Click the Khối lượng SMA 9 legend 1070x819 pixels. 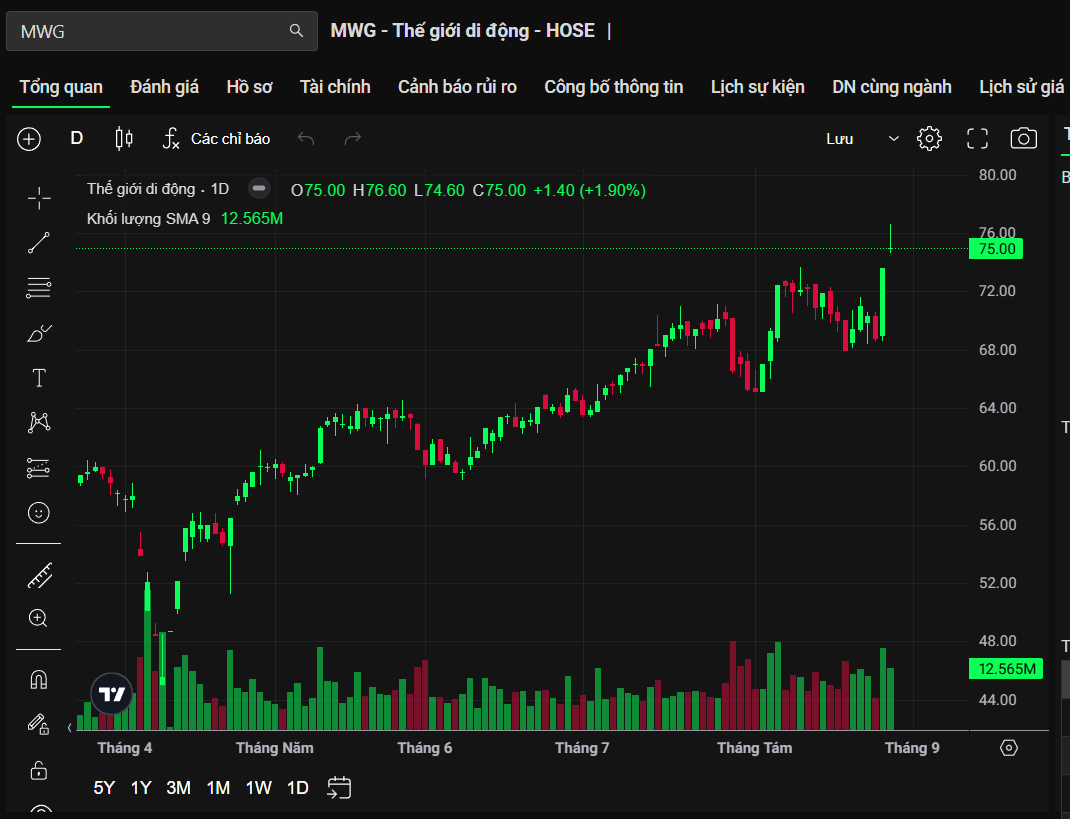click(x=148, y=219)
